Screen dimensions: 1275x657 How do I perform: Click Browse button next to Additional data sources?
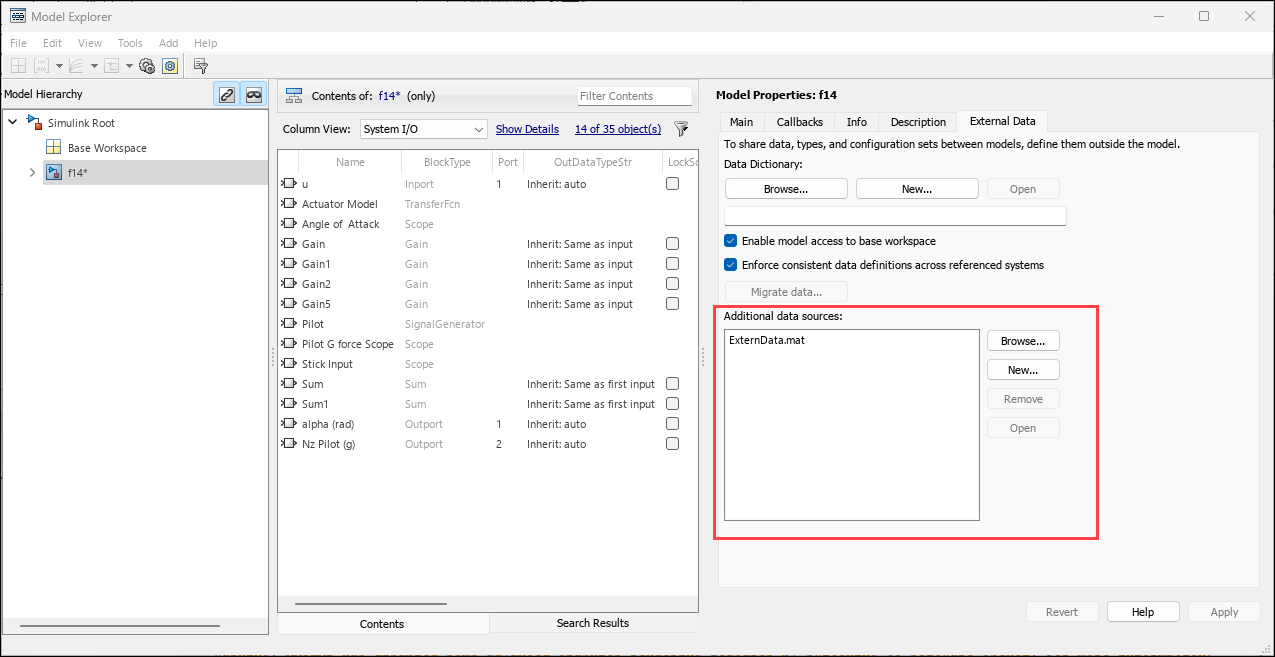pos(1023,341)
